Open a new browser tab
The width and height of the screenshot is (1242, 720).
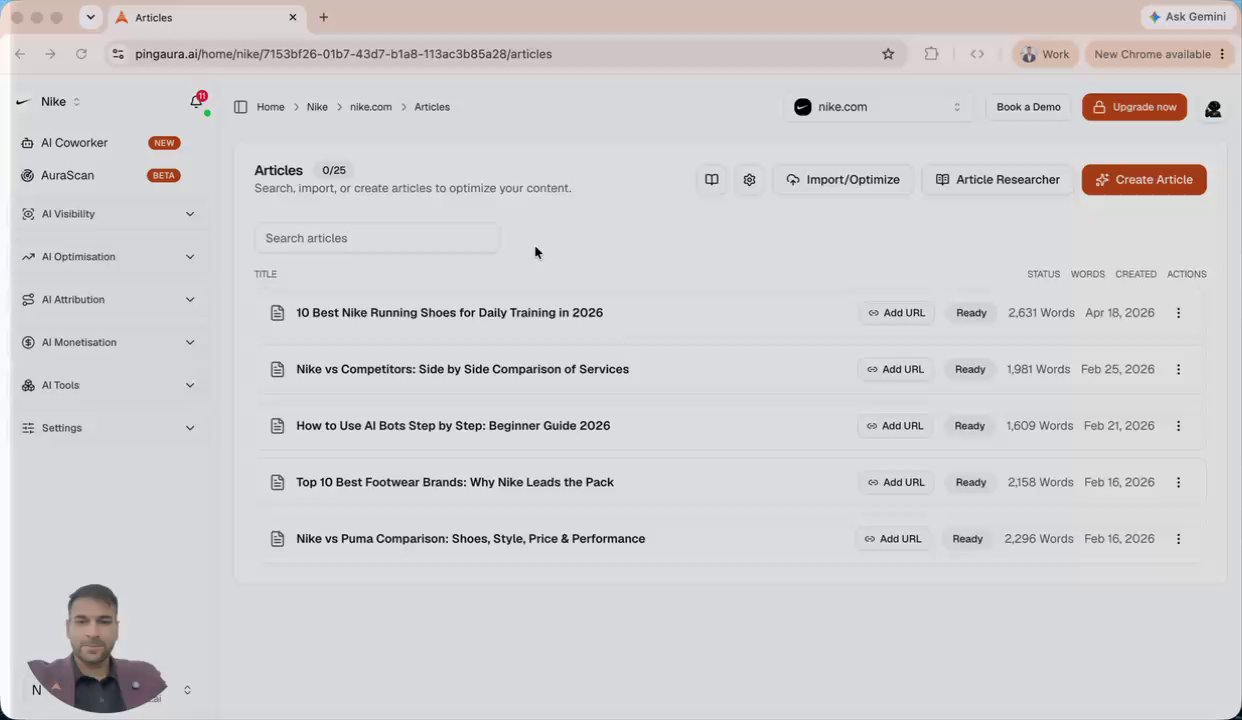click(x=323, y=17)
